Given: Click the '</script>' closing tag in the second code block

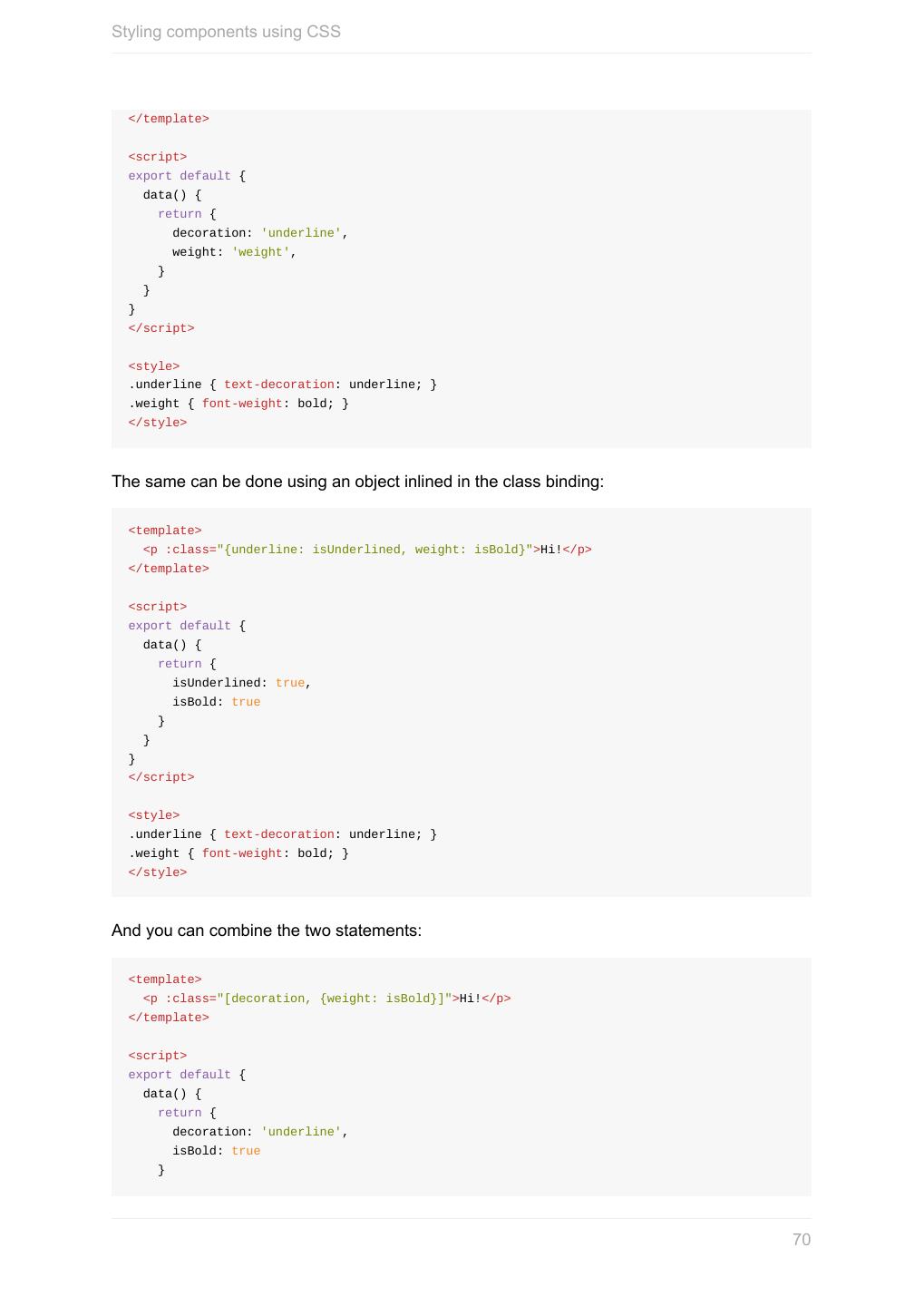Looking at the screenshot, I should (161, 777).
